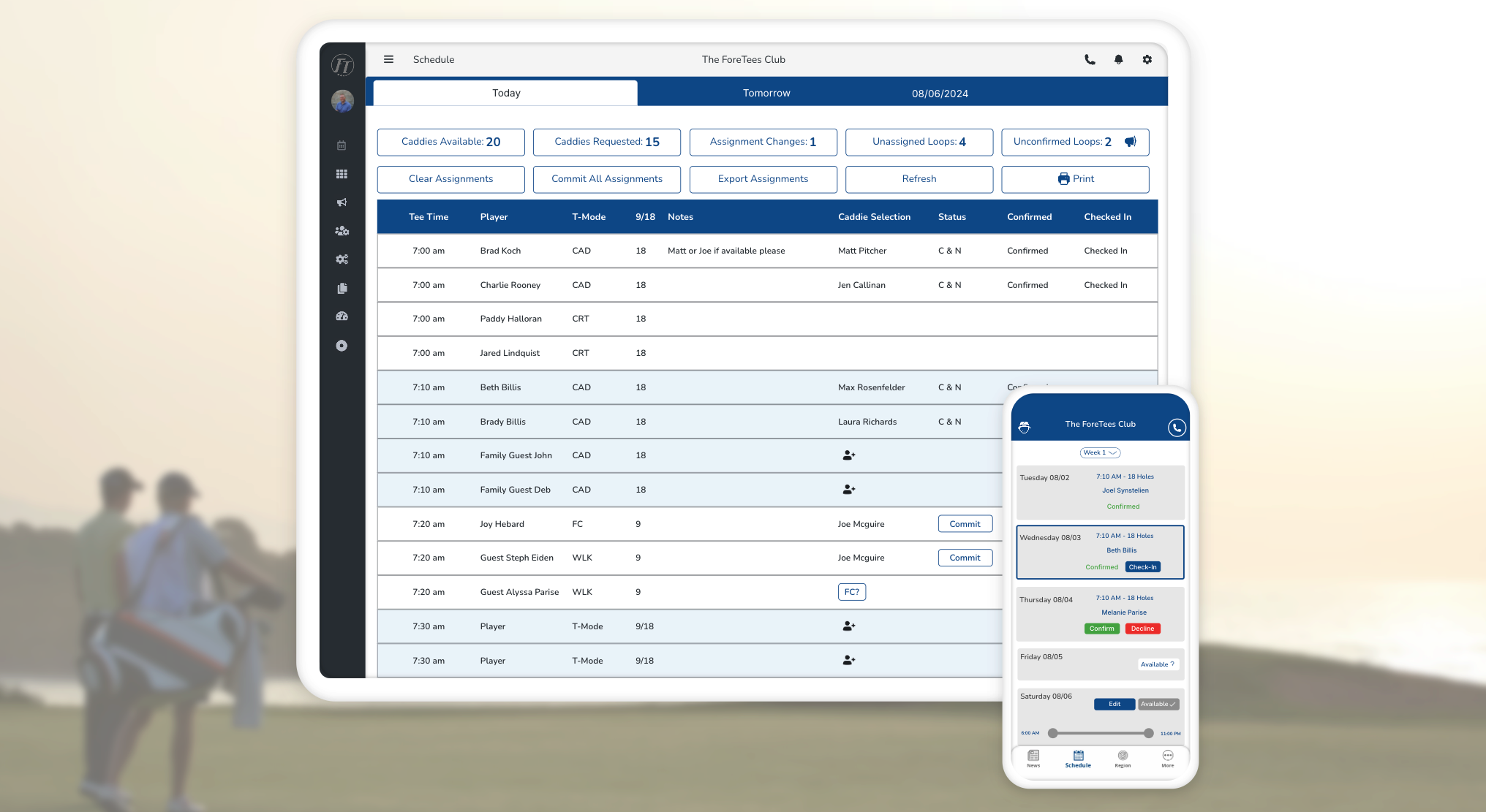Image resolution: width=1486 pixels, height=812 pixels.
Task: Select the calendar icon in the sidebar
Action: click(341, 145)
